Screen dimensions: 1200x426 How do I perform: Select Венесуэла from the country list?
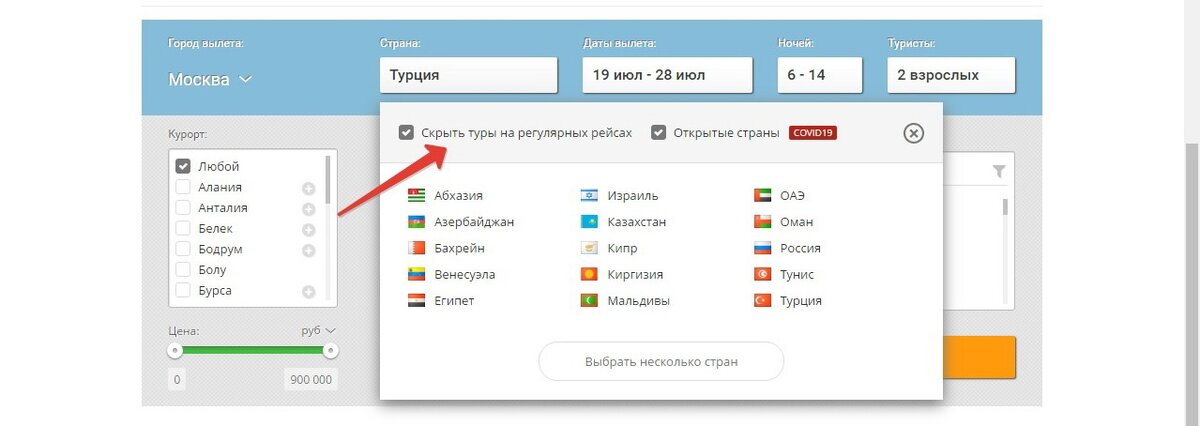pos(465,274)
